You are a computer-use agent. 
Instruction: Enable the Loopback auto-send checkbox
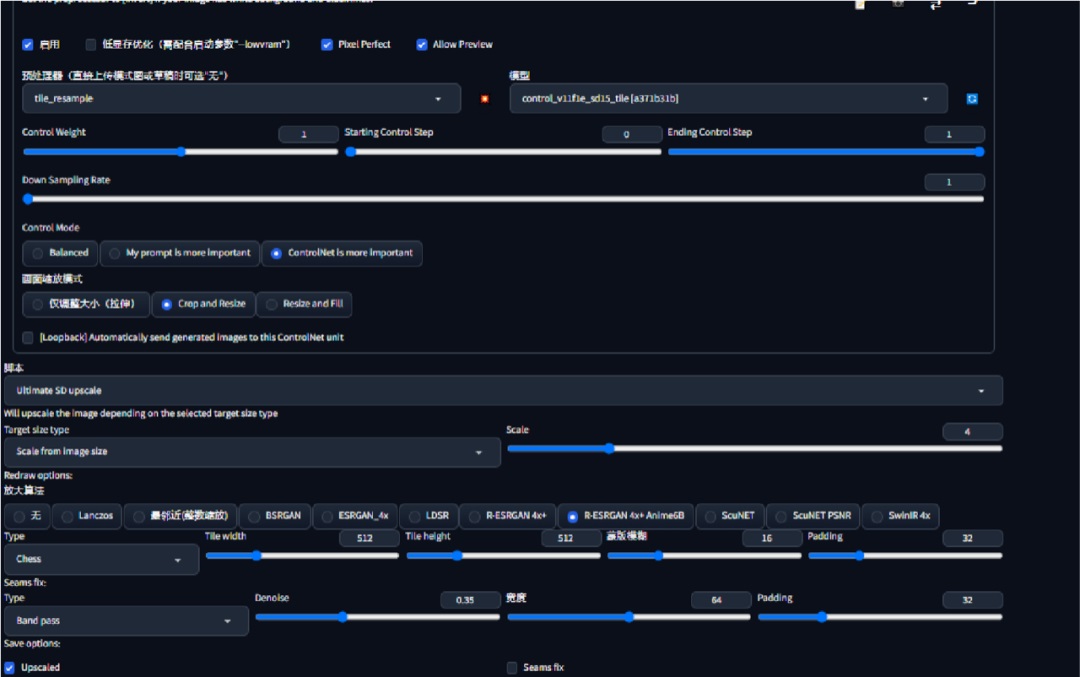[x=28, y=337]
